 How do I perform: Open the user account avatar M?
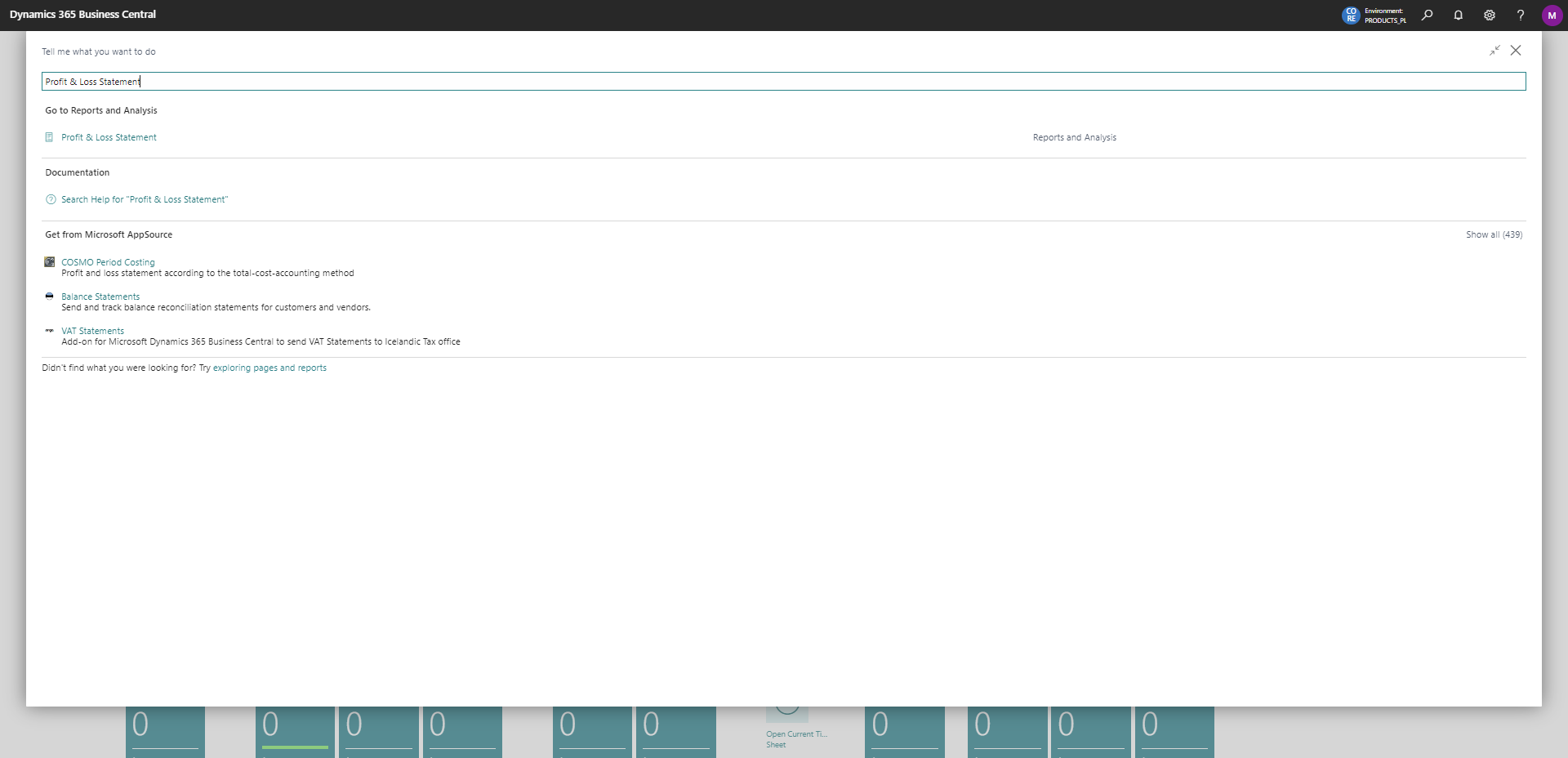tap(1552, 15)
